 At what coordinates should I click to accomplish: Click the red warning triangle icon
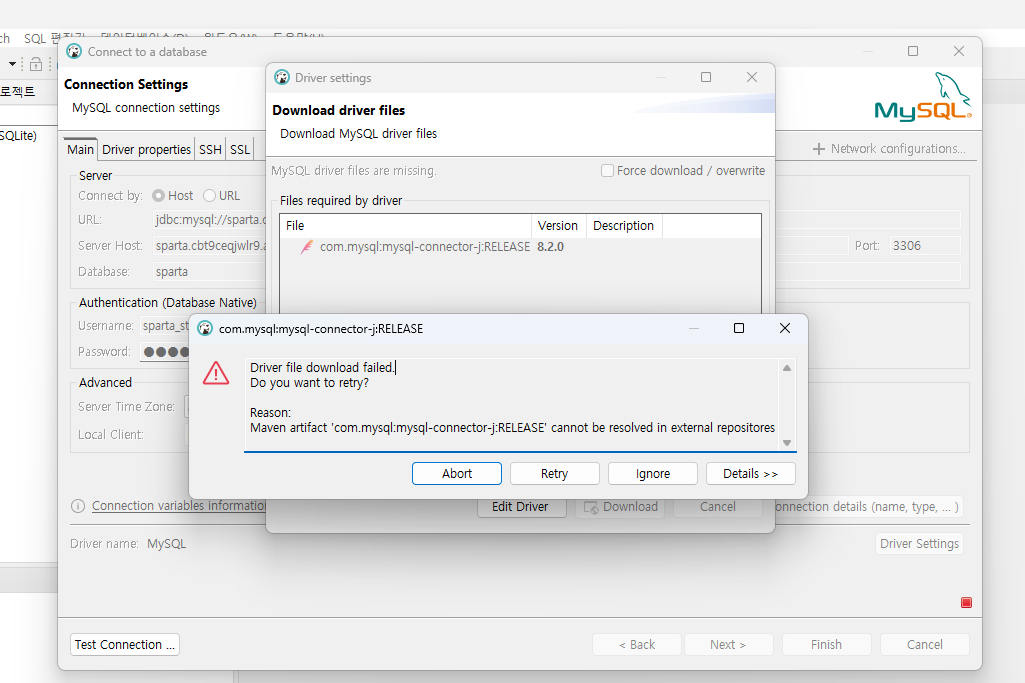[216, 373]
